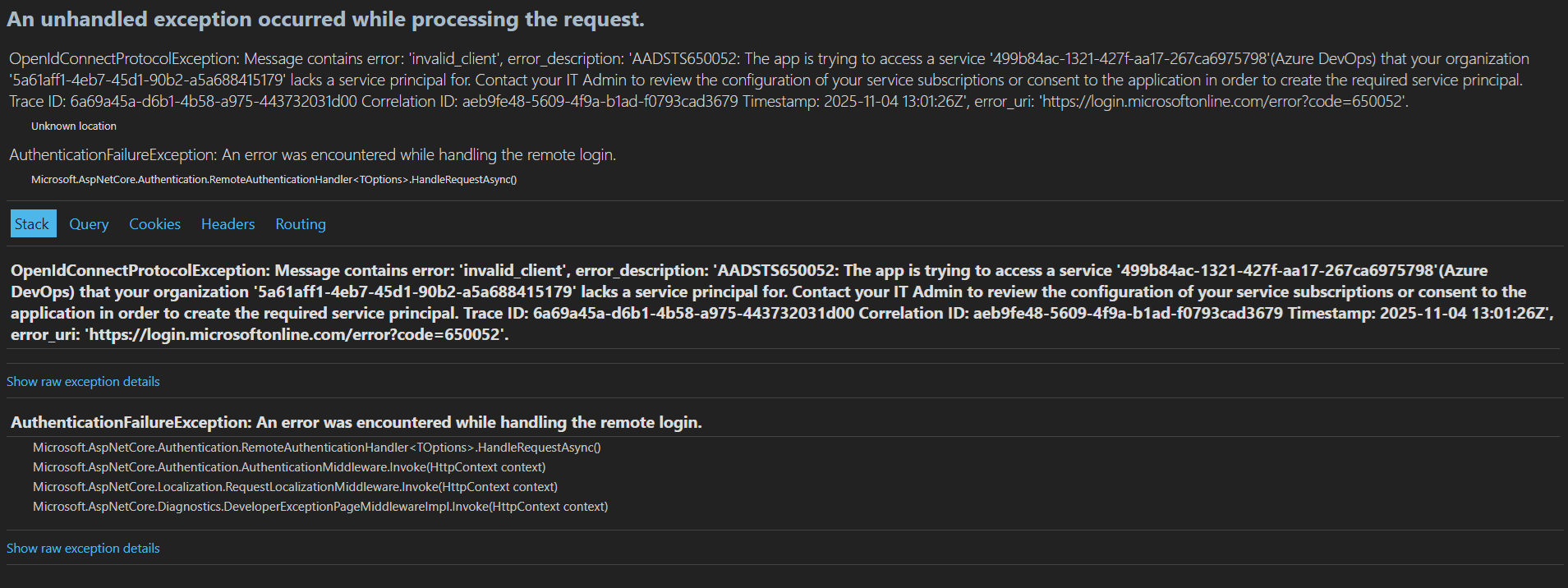
Task: Expand the RequestLocalizationMiddleware.Invoke stack frame
Action: [x=295, y=487]
